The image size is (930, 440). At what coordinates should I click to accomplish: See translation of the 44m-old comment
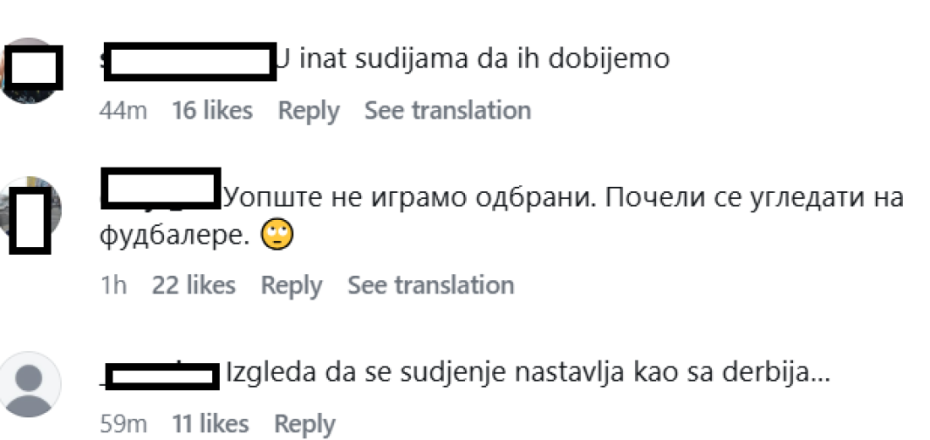(x=447, y=110)
